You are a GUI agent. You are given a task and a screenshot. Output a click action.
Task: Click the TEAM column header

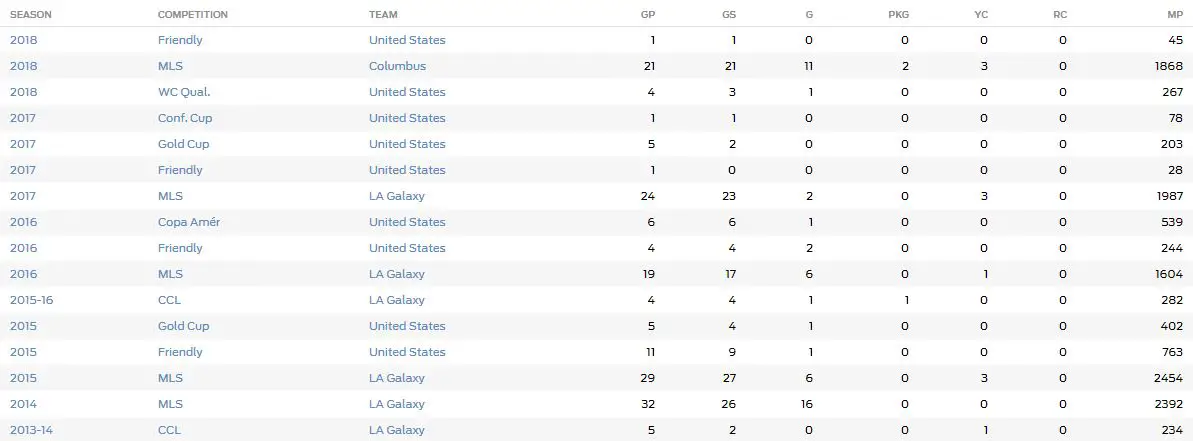[x=383, y=14]
